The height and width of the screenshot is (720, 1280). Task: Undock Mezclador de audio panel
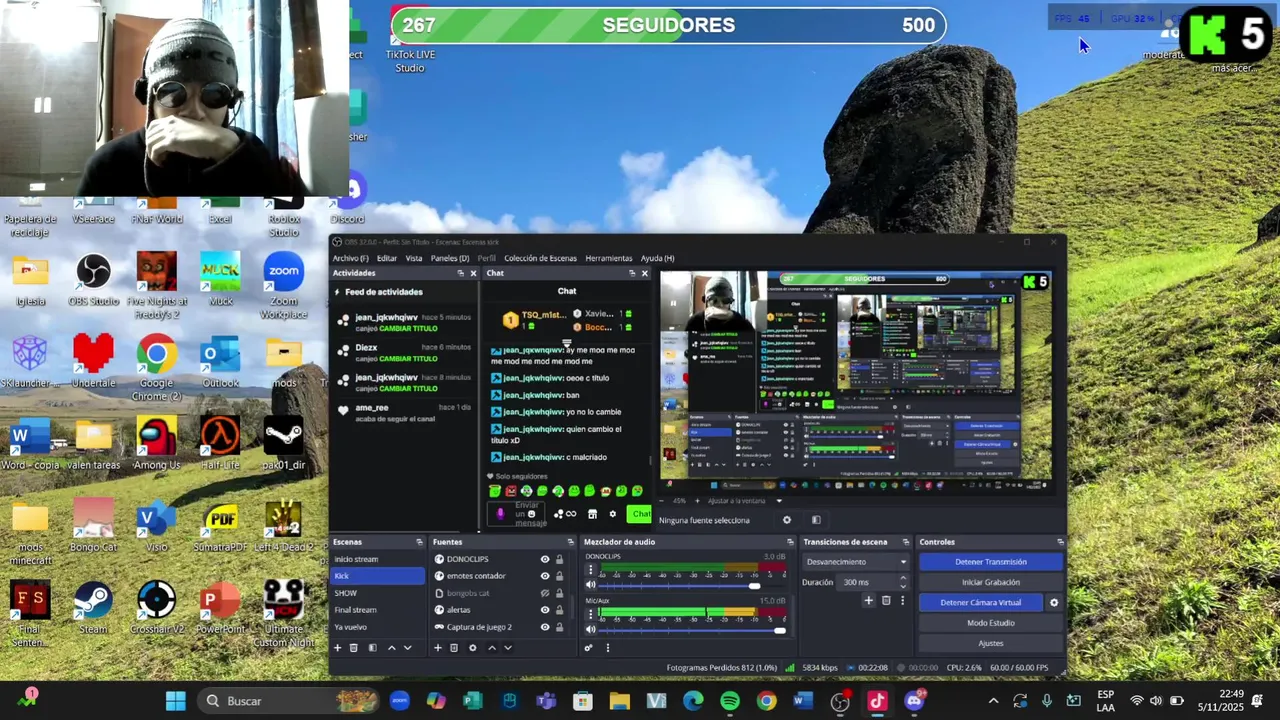789,542
